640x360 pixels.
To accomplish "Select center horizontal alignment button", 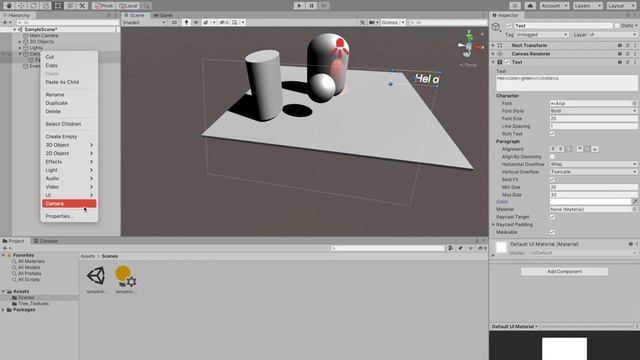I will tap(561, 149).
